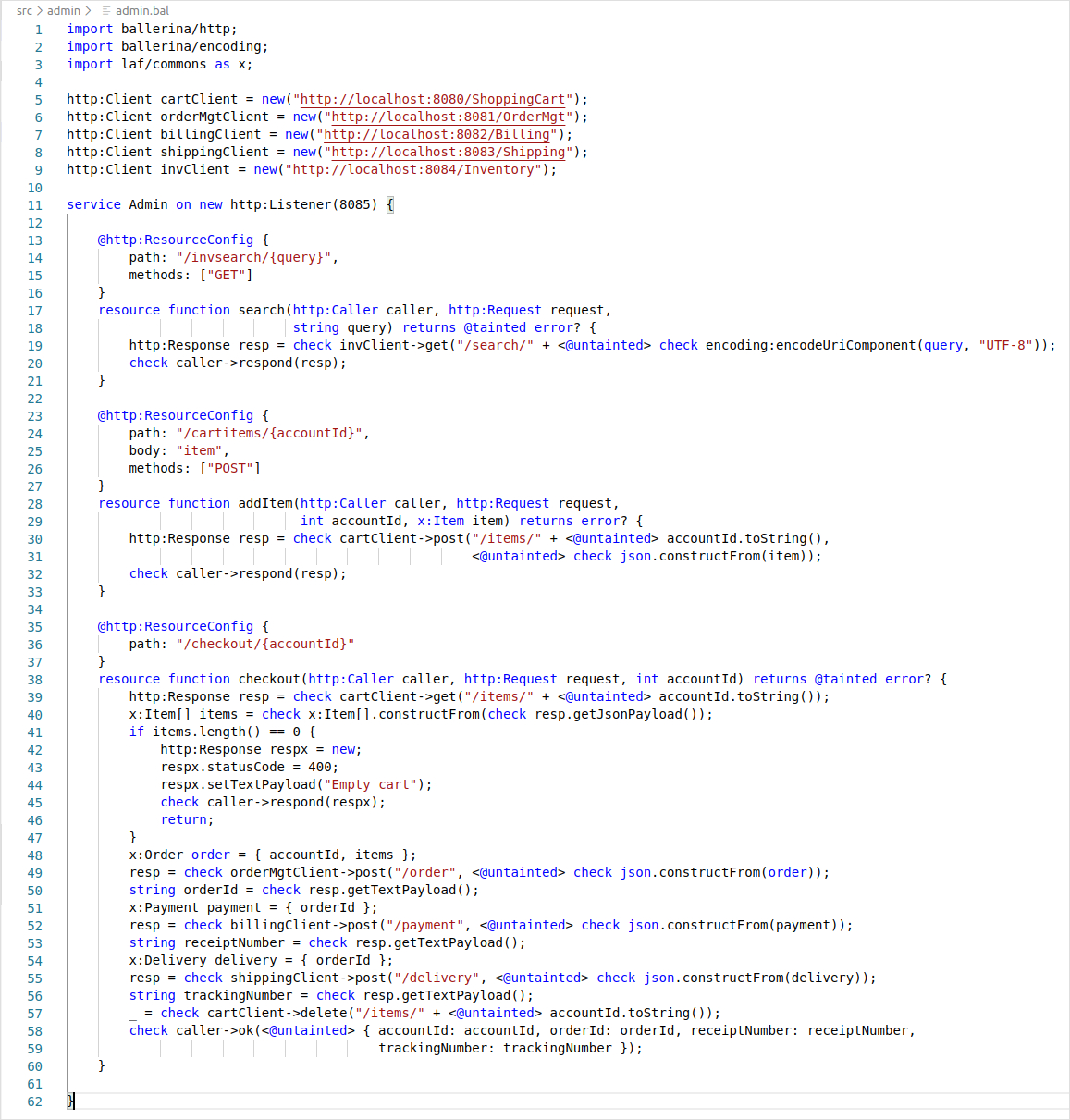Click 'billingClient' variable declaration on line 7
The height and width of the screenshot is (1120, 1070).
coord(211,134)
